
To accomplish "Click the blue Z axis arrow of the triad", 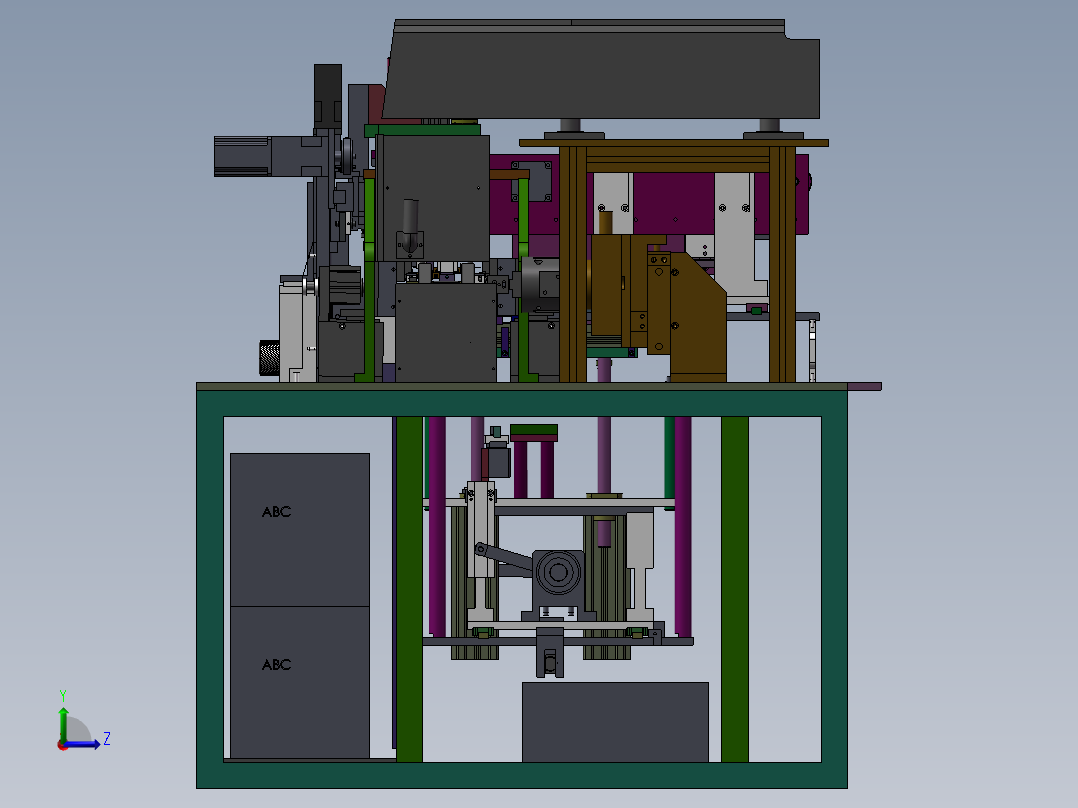I will coord(84,744).
